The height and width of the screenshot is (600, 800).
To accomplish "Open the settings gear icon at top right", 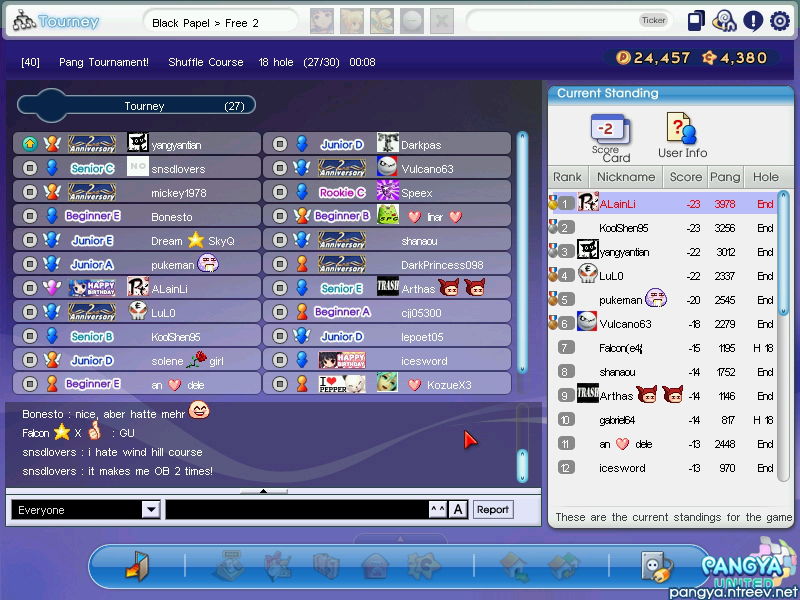I will pos(780,21).
